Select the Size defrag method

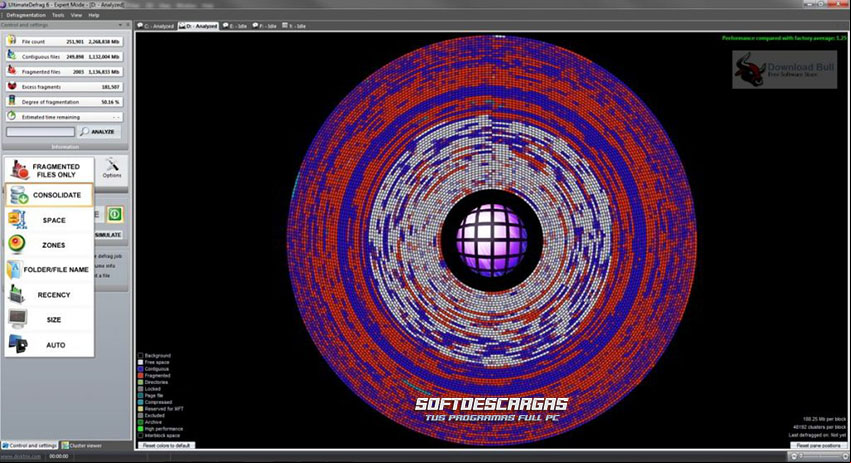click(49, 320)
